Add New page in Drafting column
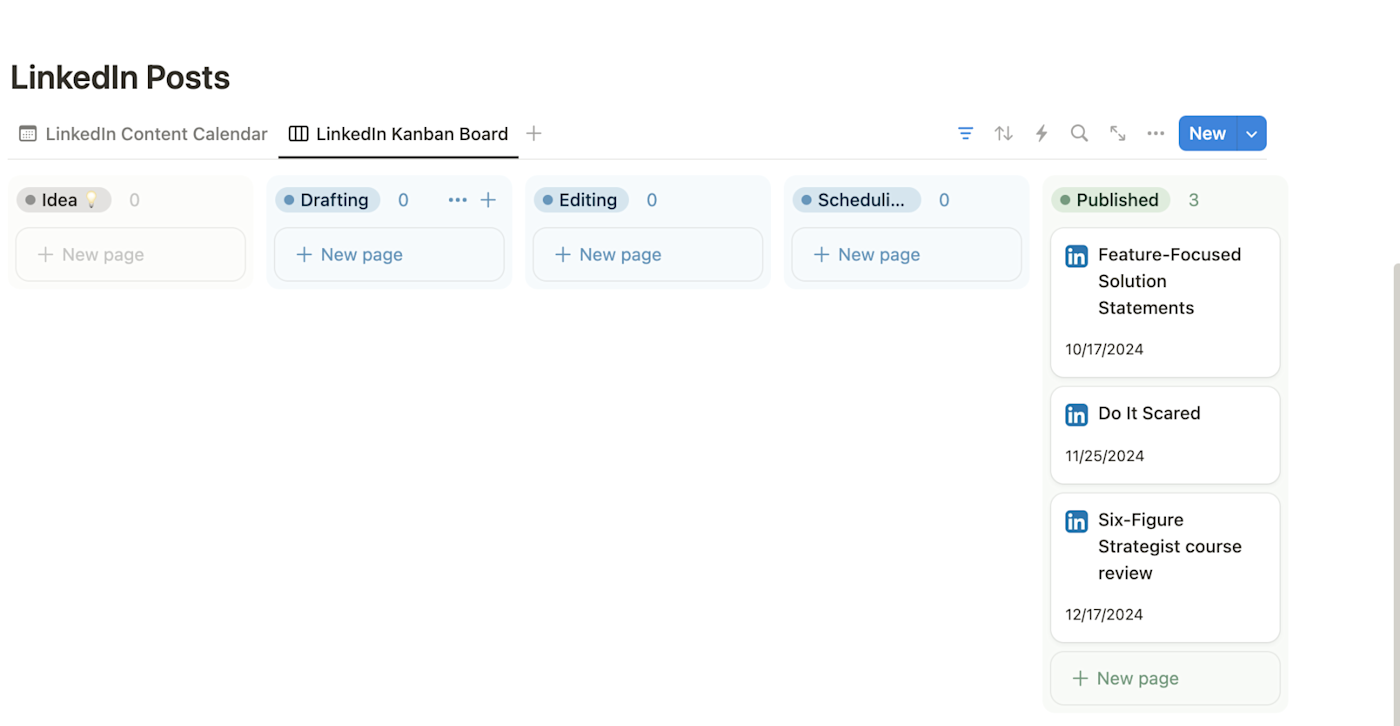 389,254
